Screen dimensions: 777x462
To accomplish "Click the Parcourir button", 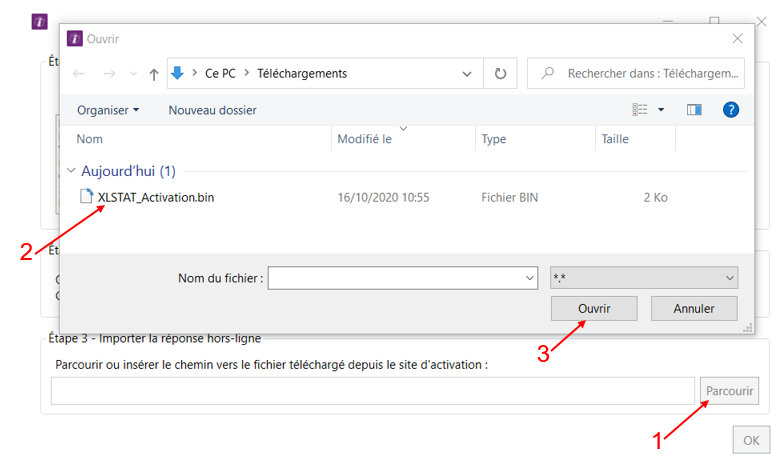I will (729, 391).
